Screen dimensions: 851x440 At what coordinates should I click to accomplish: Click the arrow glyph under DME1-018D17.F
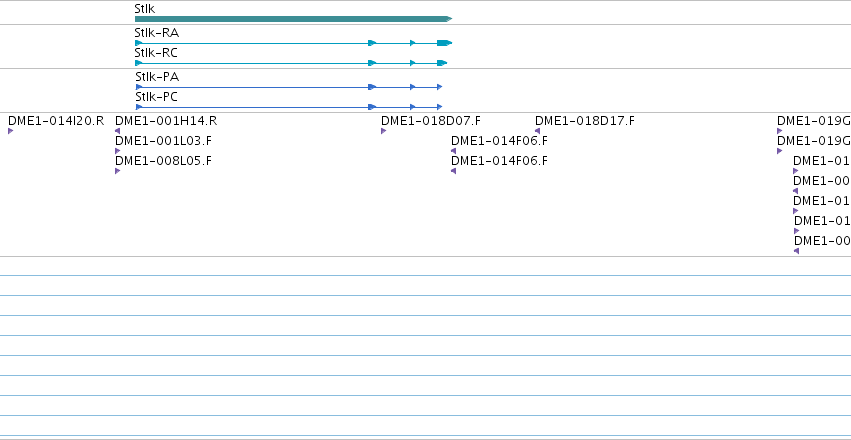pos(537,131)
